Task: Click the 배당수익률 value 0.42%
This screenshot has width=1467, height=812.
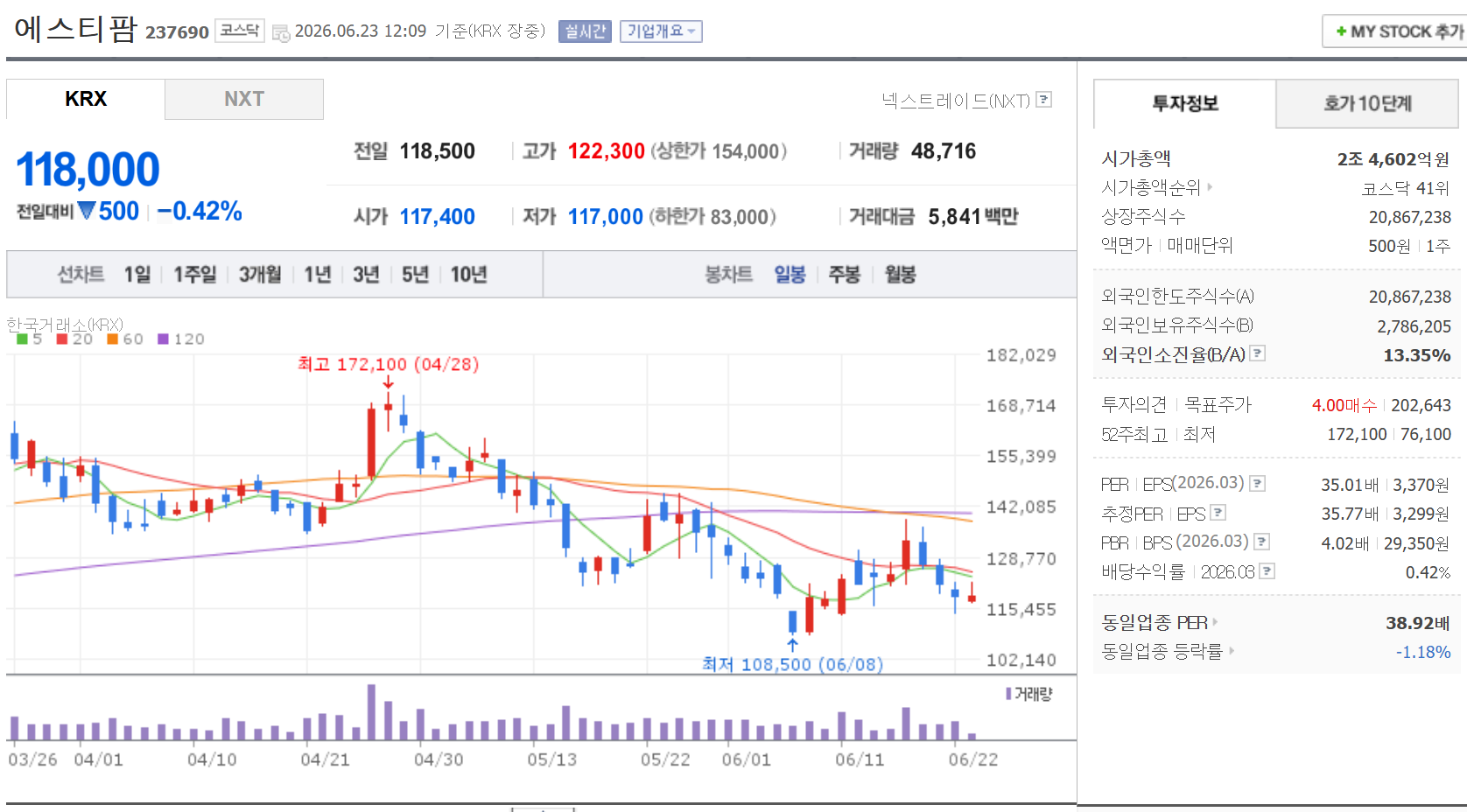Action: [x=1428, y=572]
